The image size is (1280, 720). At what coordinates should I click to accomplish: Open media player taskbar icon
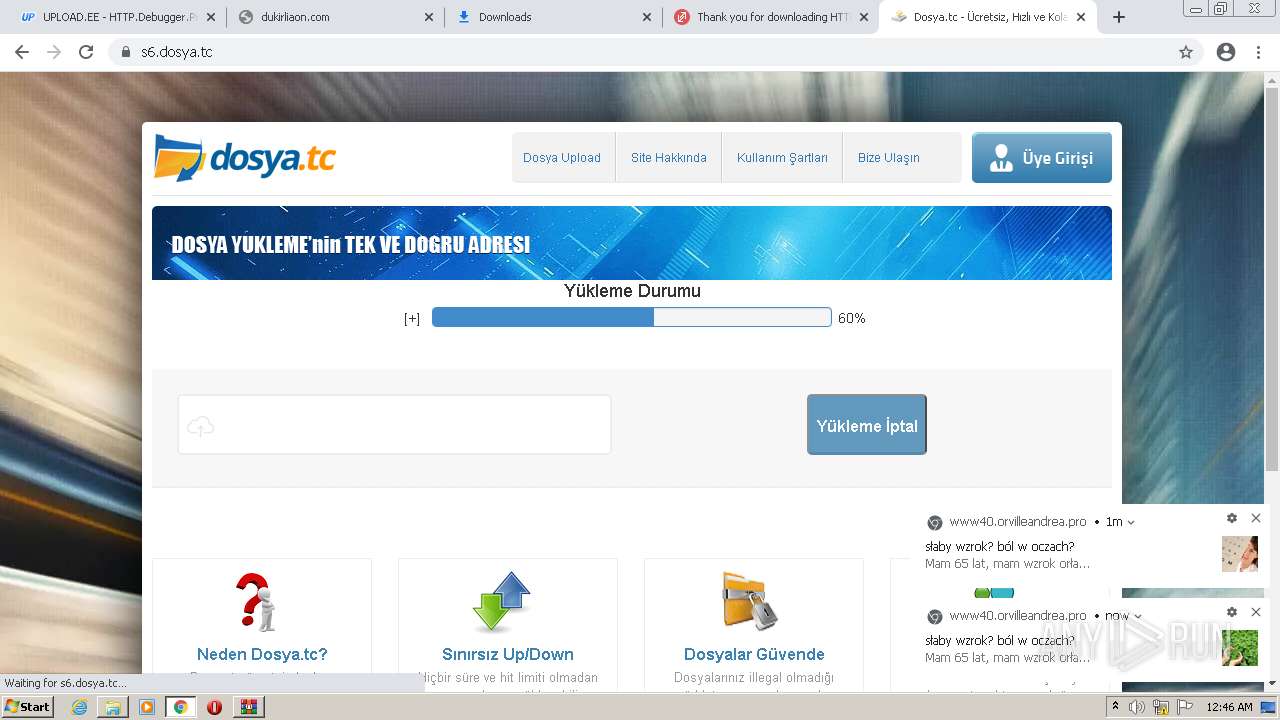[x=147, y=707]
